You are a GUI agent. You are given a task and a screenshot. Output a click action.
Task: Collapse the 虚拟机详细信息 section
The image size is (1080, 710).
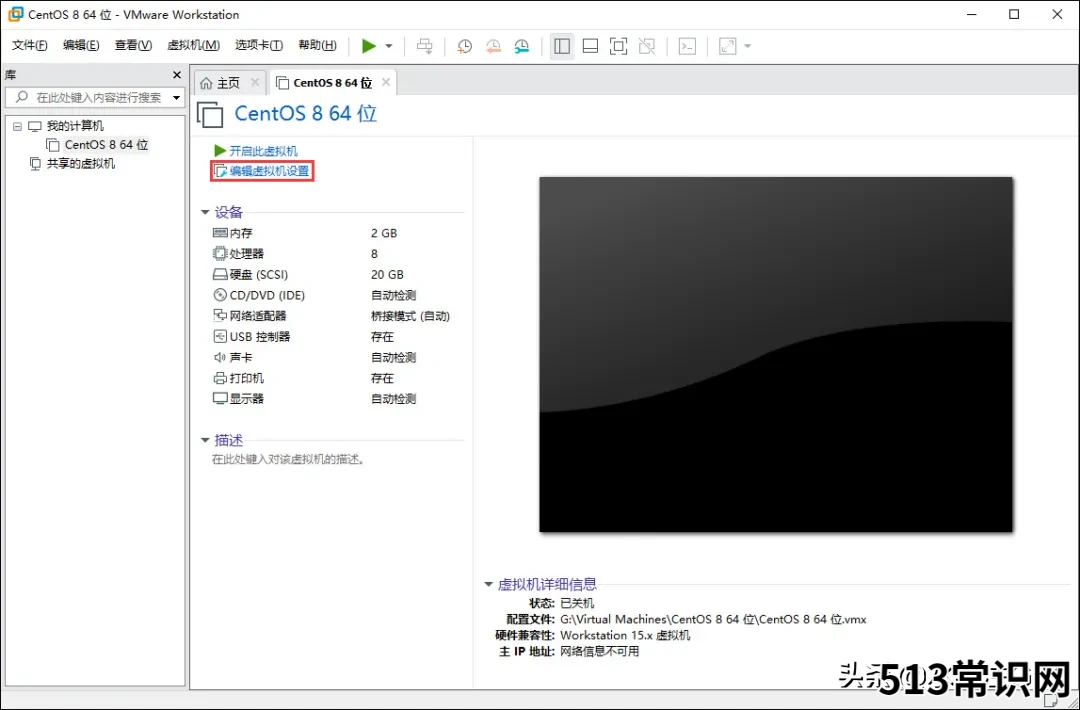pyautogui.click(x=488, y=585)
